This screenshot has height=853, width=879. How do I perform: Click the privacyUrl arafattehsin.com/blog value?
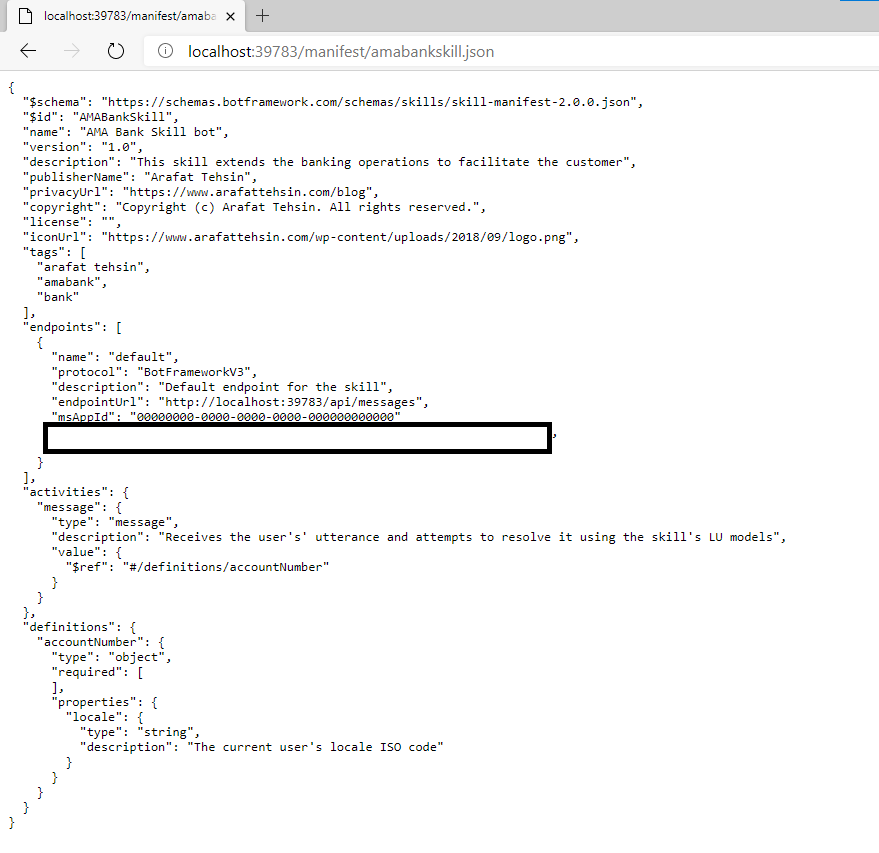(247, 192)
